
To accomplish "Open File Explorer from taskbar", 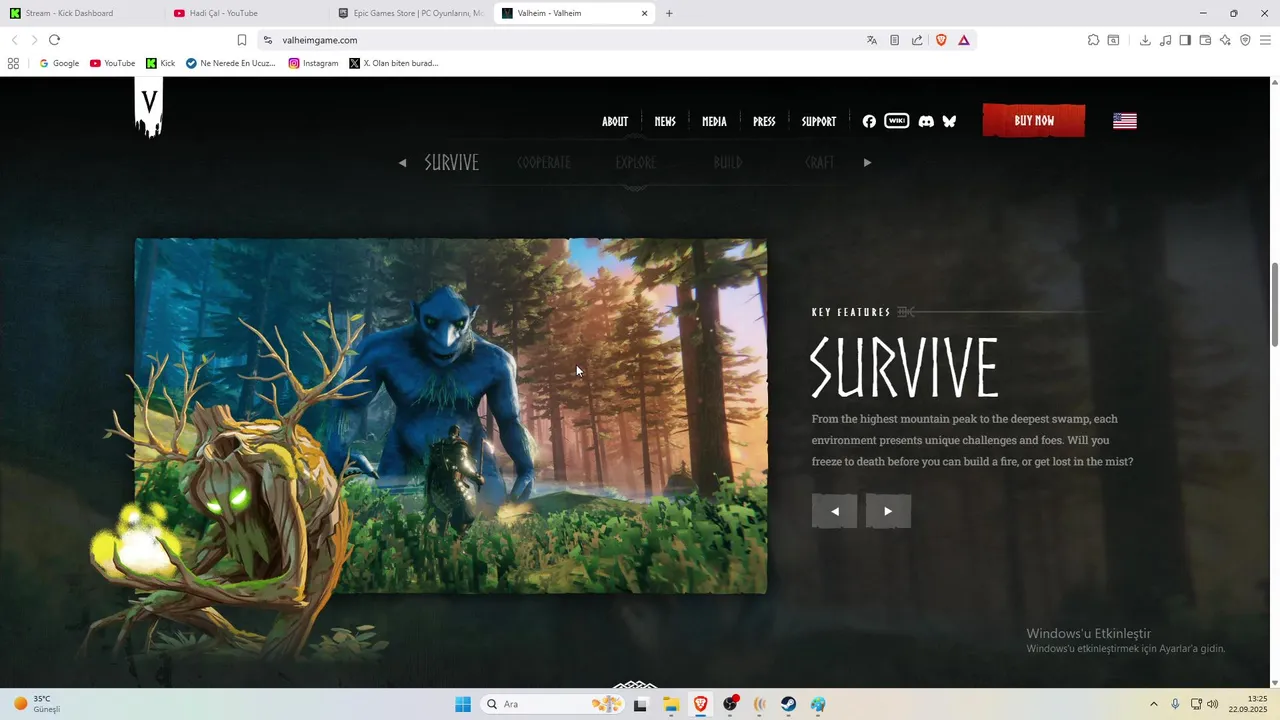I will click(671, 704).
